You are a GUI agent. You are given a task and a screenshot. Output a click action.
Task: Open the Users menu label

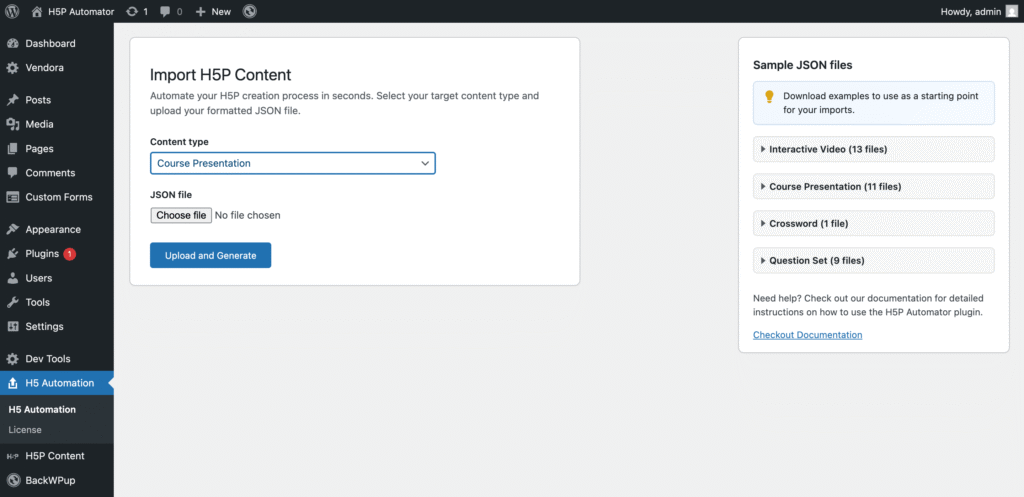click(x=39, y=278)
